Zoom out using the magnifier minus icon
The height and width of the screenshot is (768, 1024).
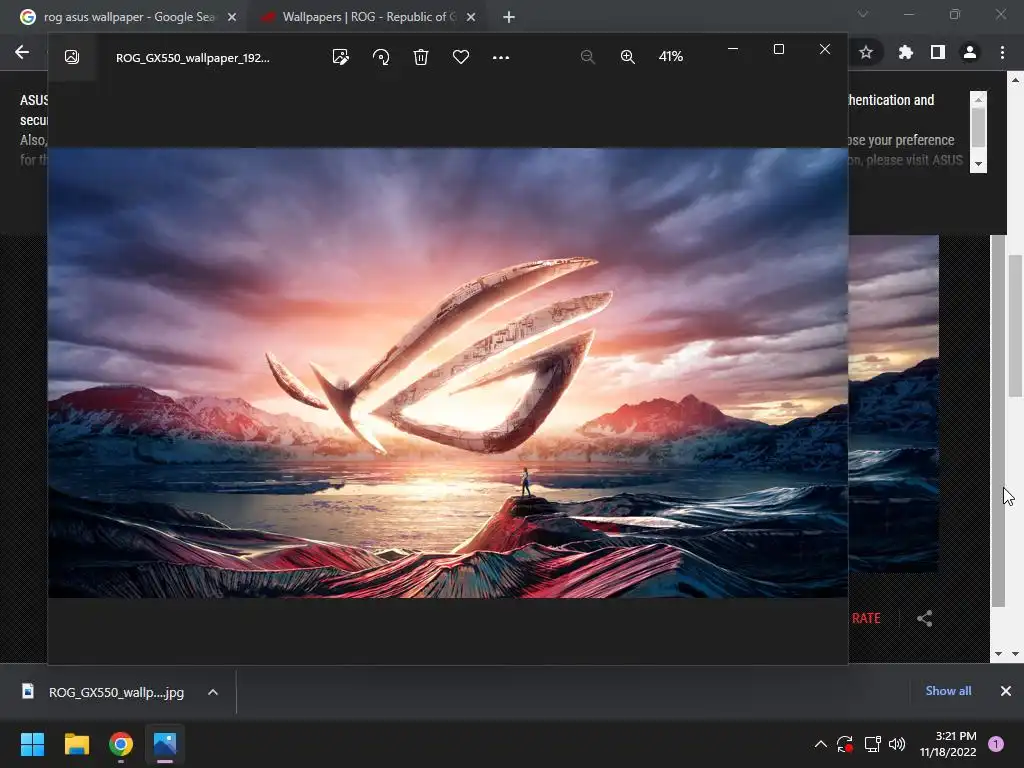588,57
